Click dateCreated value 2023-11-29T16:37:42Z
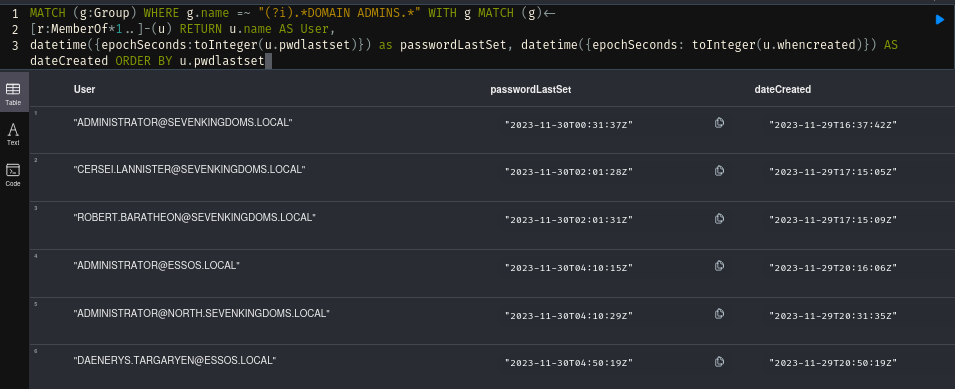This screenshot has width=955, height=389. coord(833,125)
